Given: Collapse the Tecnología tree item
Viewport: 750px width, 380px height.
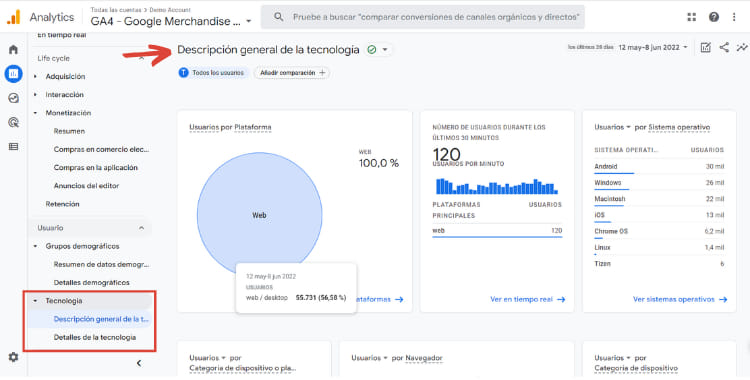Looking at the screenshot, I should (35, 301).
